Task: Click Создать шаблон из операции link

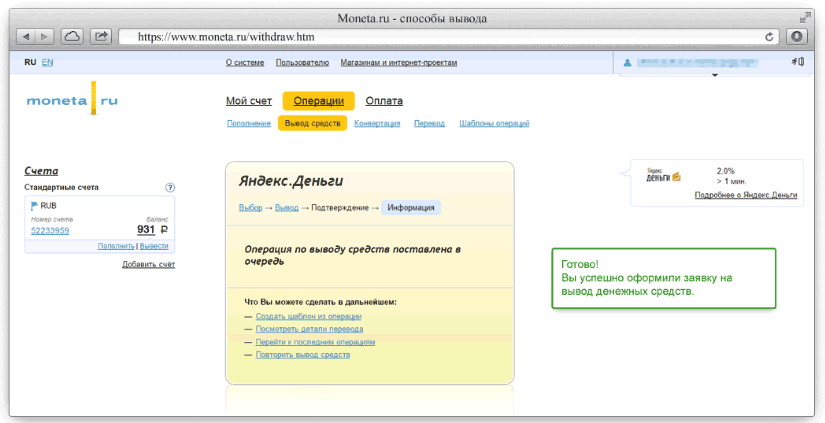Action: [x=308, y=316]
